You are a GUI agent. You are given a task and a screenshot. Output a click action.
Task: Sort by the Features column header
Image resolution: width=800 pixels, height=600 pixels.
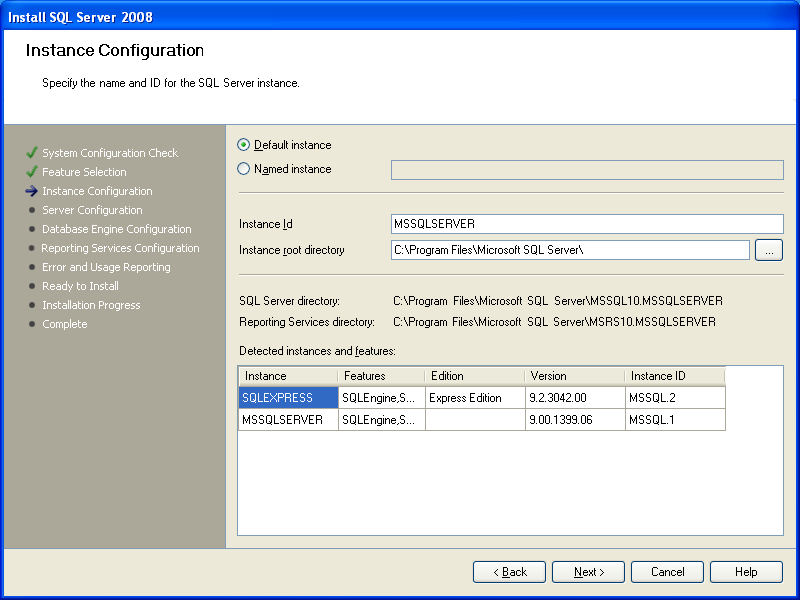[x=382, y=376]
